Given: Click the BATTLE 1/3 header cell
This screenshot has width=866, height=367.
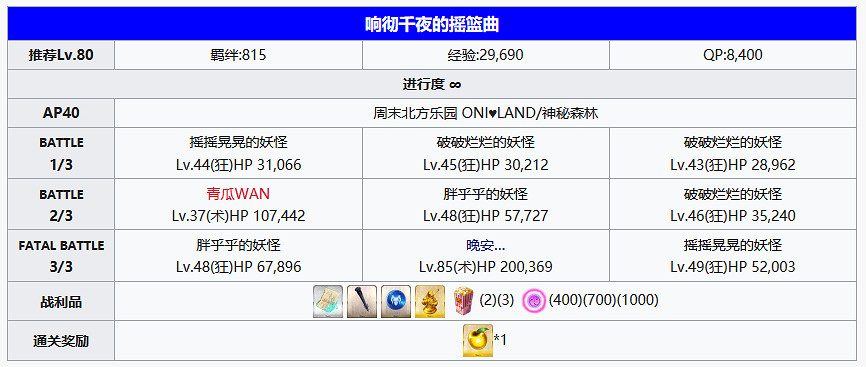Looking at the screenshot, I should click(61, 153).
